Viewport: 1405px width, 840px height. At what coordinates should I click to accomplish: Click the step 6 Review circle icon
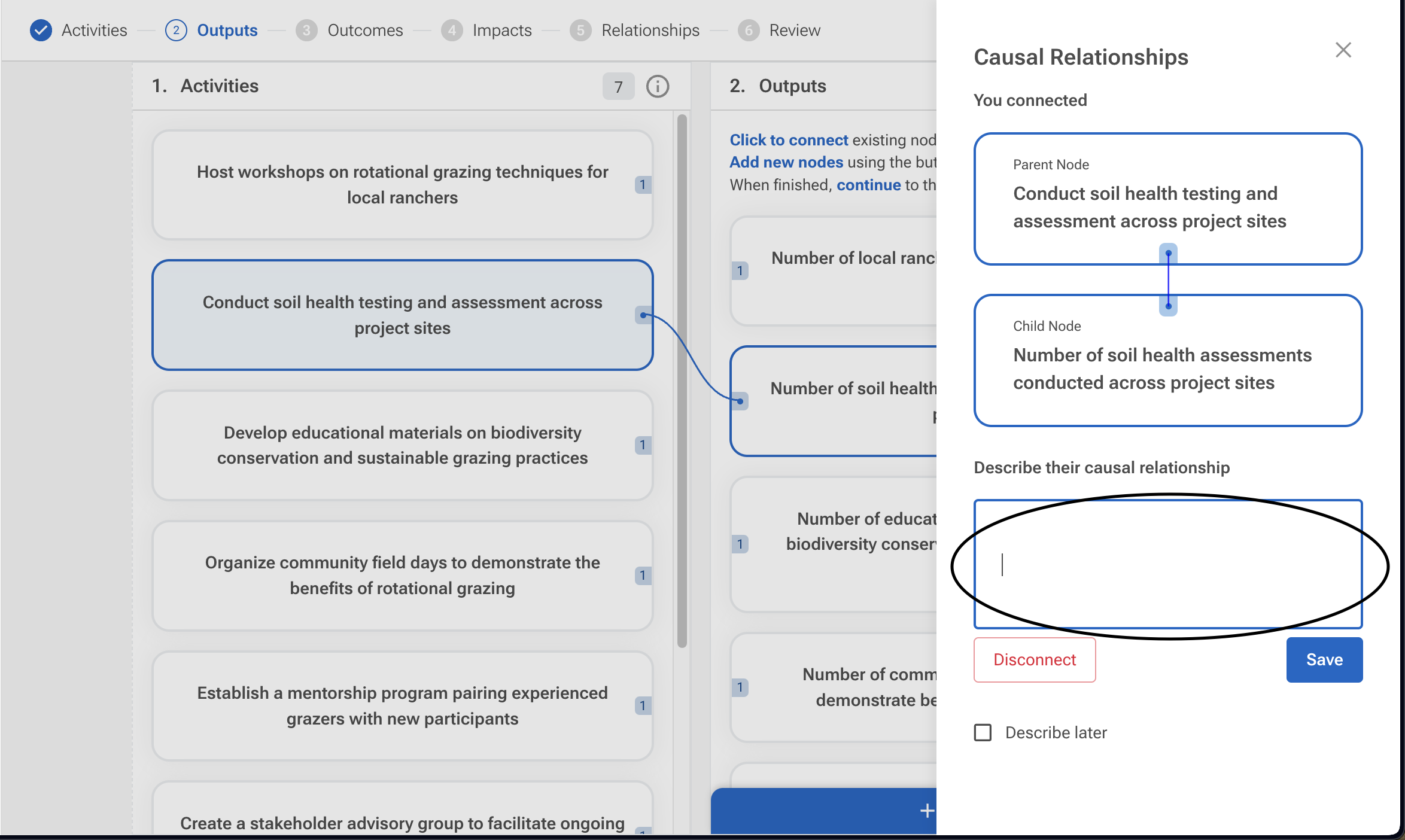click(x=749, y=31)
